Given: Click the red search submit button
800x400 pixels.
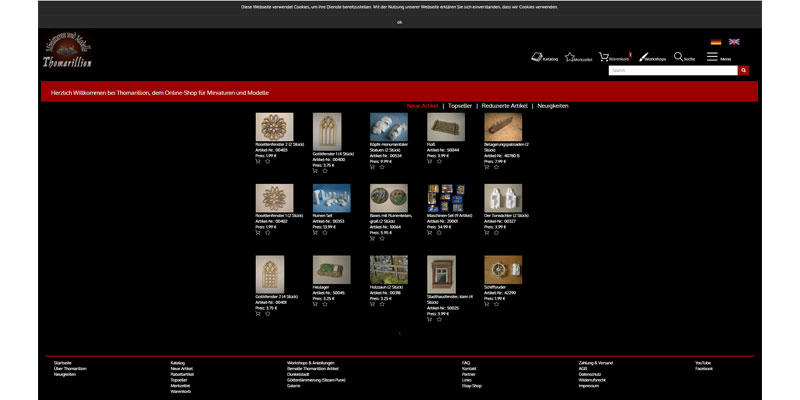Looking at the screenshot, I should tap(744, 71).
